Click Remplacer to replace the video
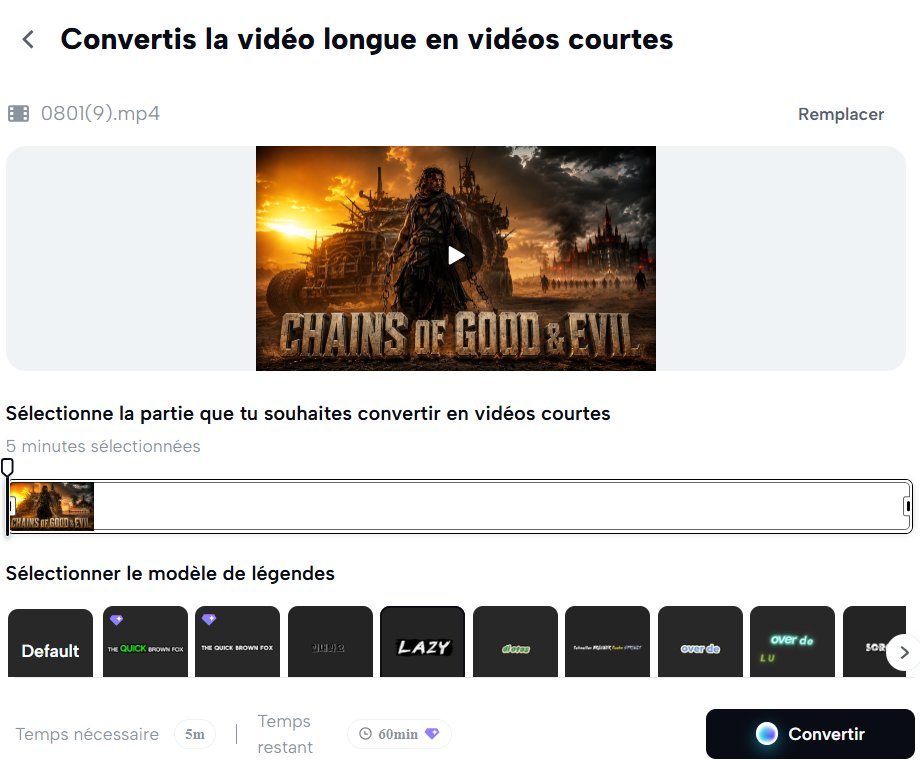Screen dimensions: 920x760 (840, 114)
